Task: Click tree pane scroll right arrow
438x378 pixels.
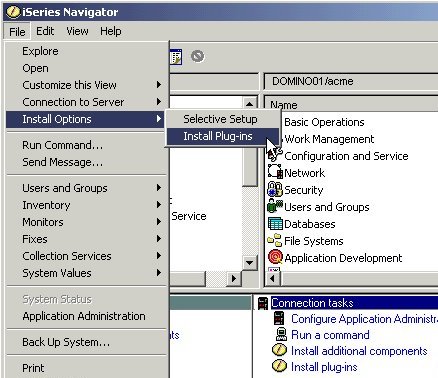Action: 234,278
